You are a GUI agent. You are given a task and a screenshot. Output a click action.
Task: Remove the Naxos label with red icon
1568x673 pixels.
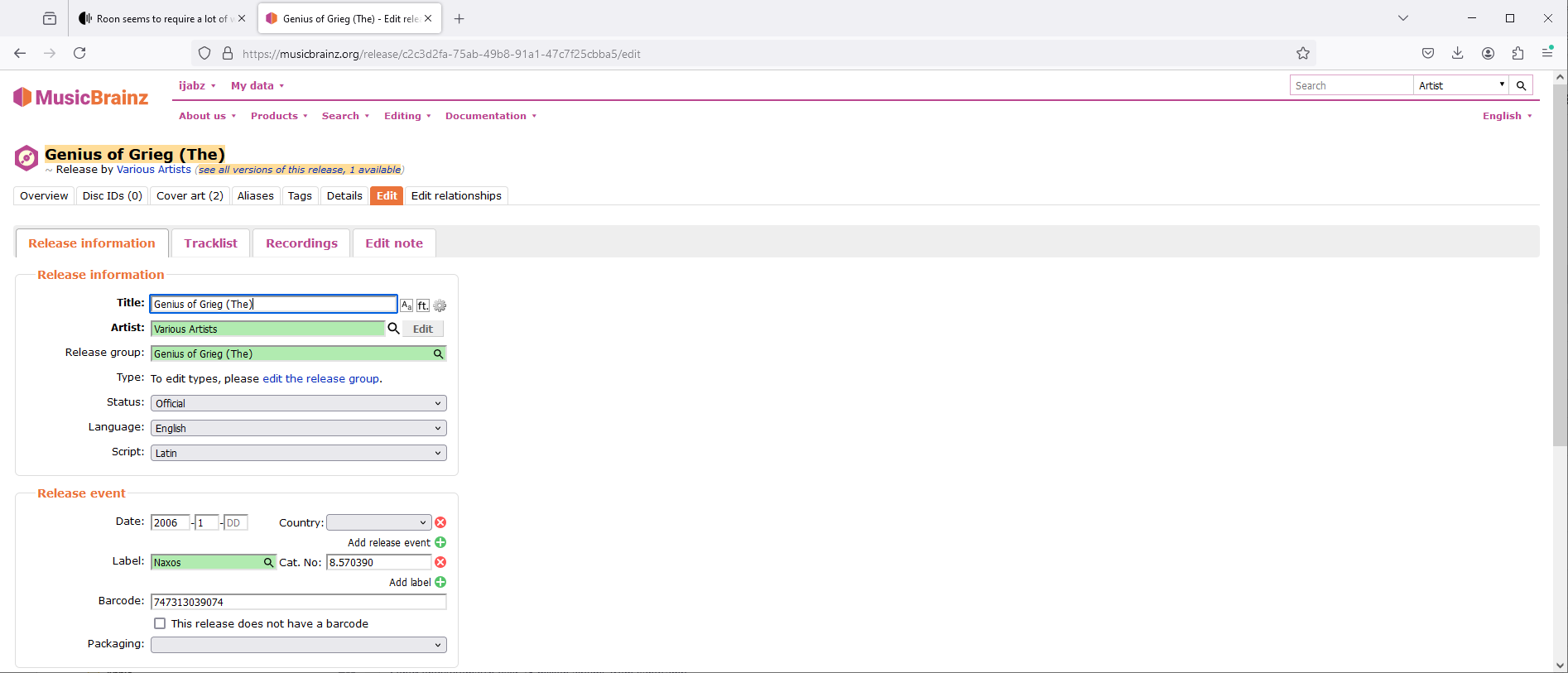440,562
